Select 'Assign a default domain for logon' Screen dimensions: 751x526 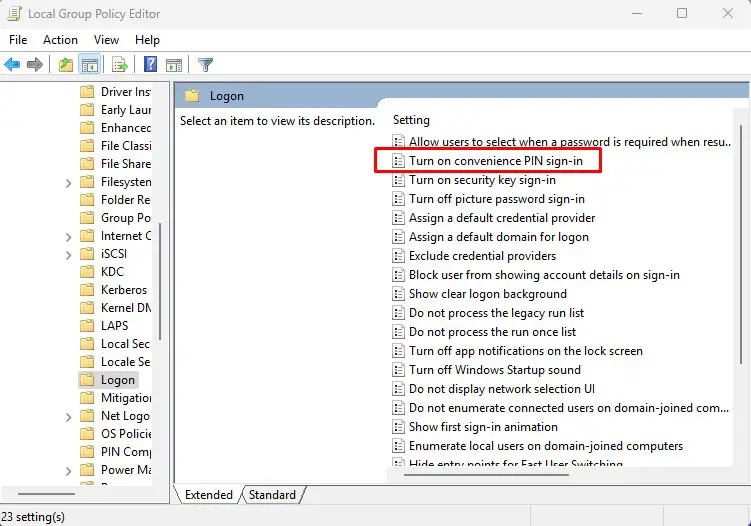click(x=490, y=237)
